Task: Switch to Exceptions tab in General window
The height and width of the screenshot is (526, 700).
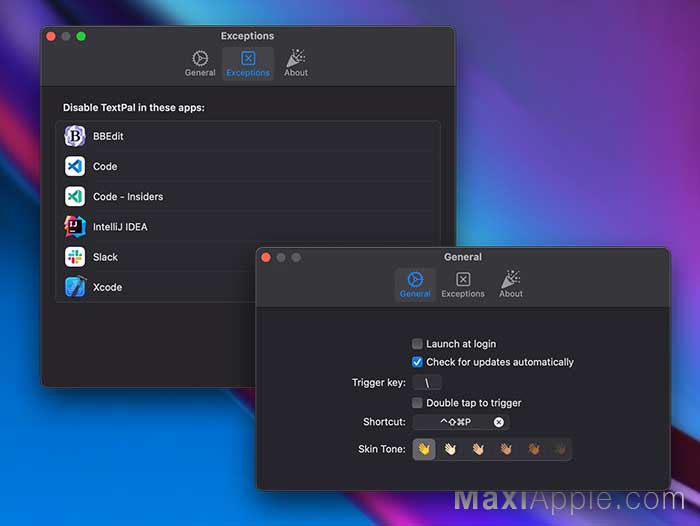Action: (463, 284)
